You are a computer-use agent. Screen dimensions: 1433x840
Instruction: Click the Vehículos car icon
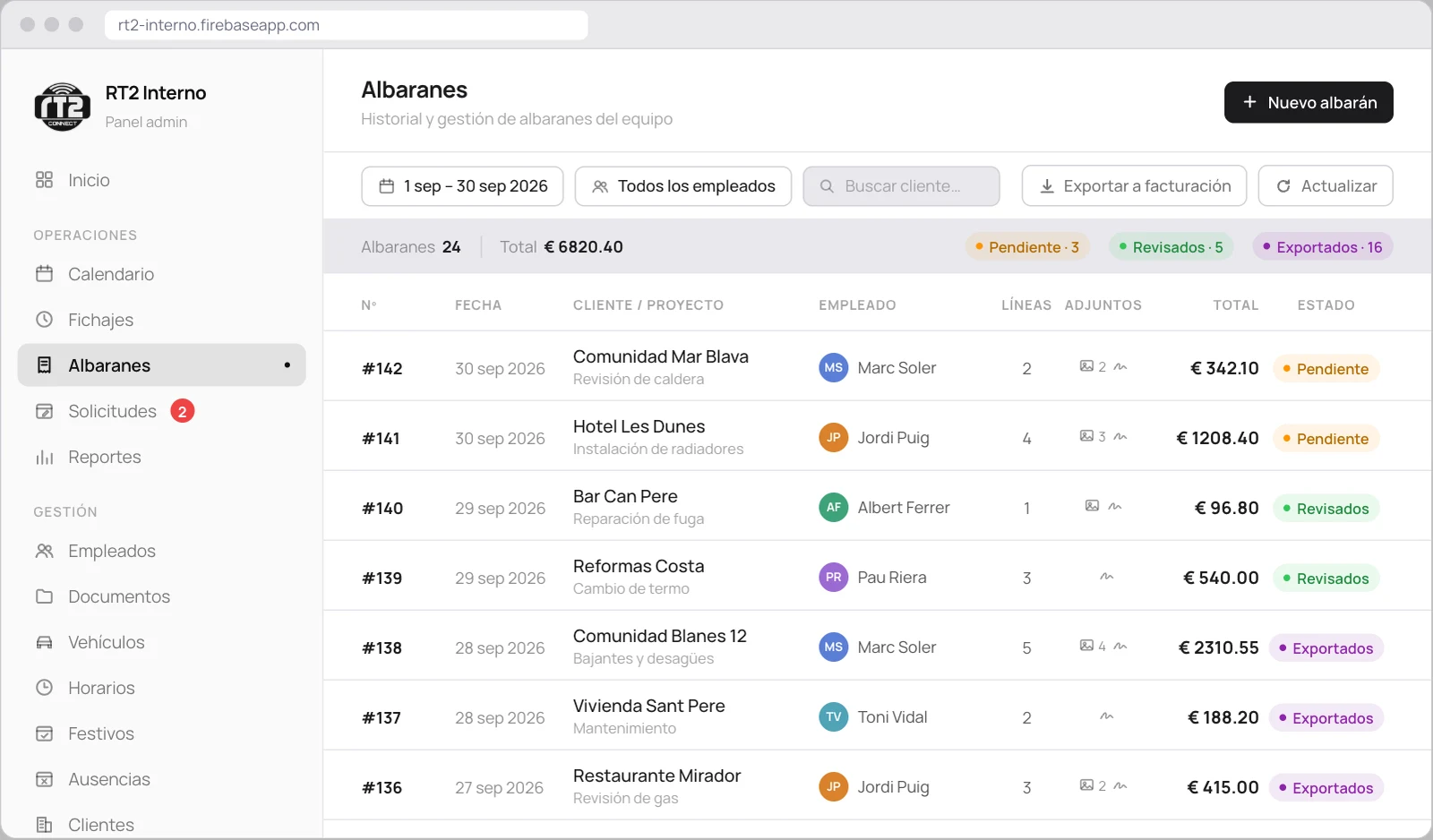click(44, 642)
